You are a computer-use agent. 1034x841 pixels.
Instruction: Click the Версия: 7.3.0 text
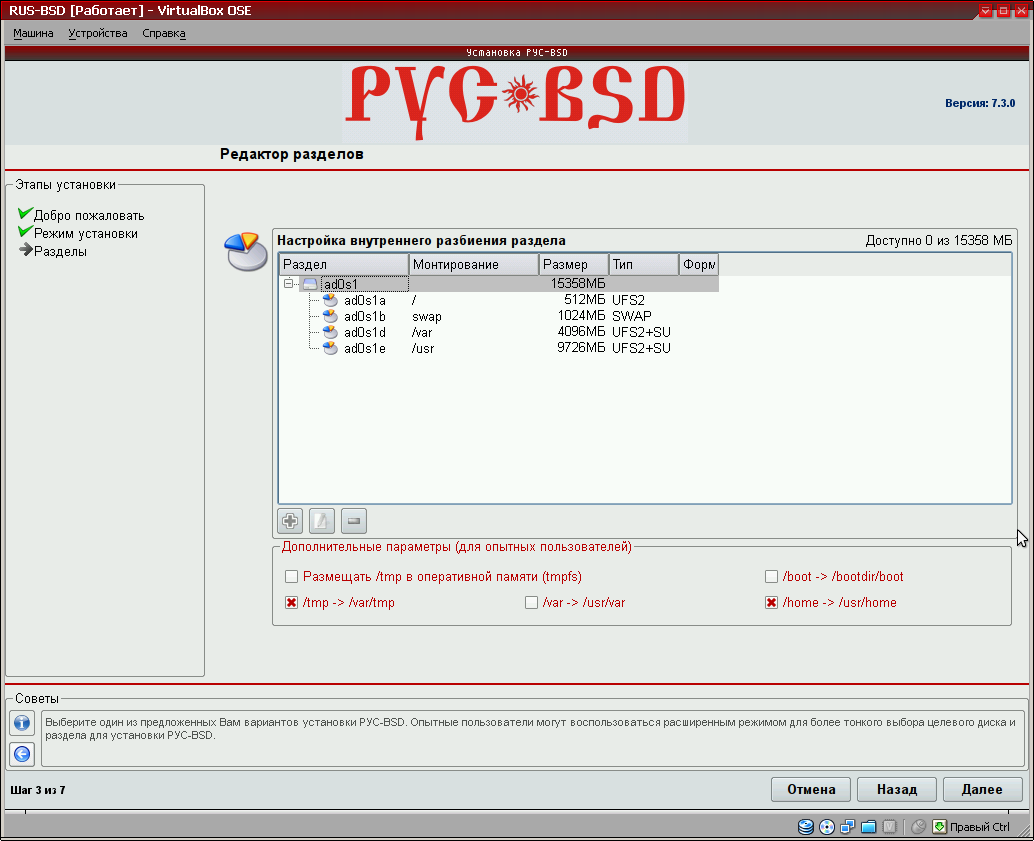point(980,103)
